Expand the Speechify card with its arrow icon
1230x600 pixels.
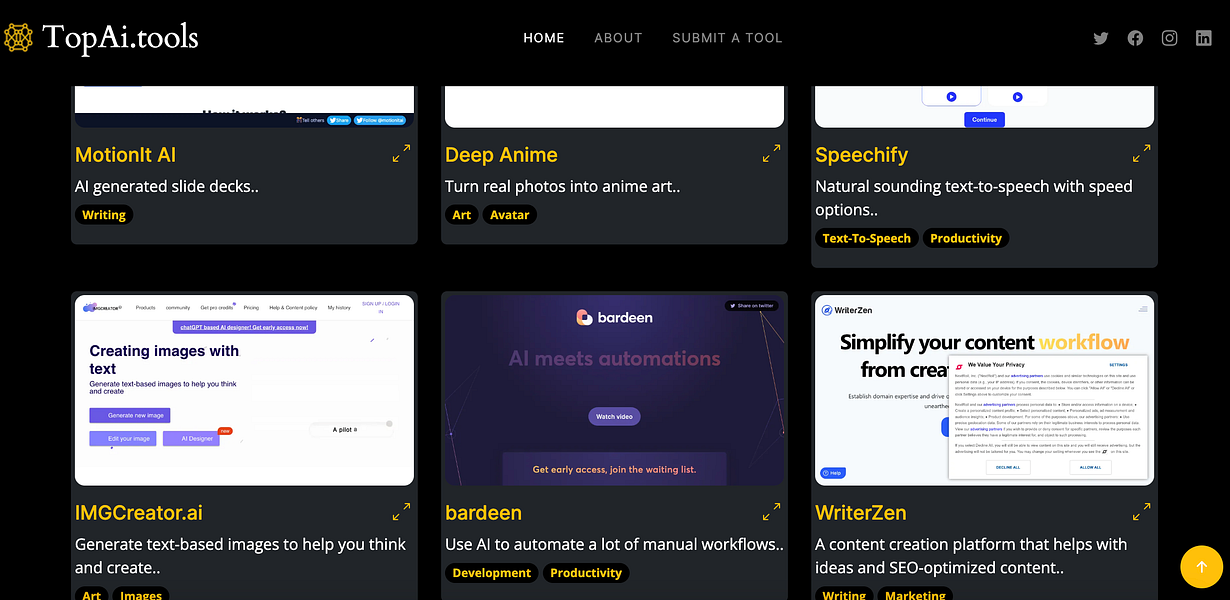click(1141, 153)
